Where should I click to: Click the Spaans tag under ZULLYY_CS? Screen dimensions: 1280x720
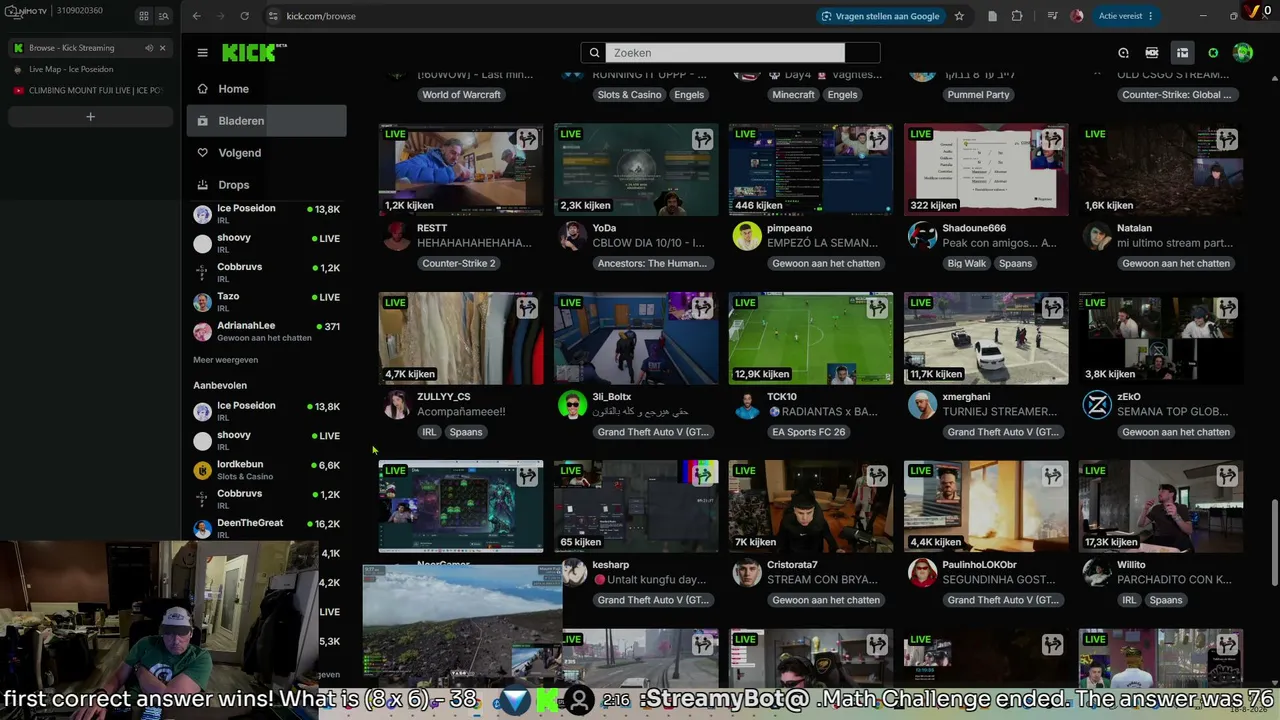pos(466,433)
